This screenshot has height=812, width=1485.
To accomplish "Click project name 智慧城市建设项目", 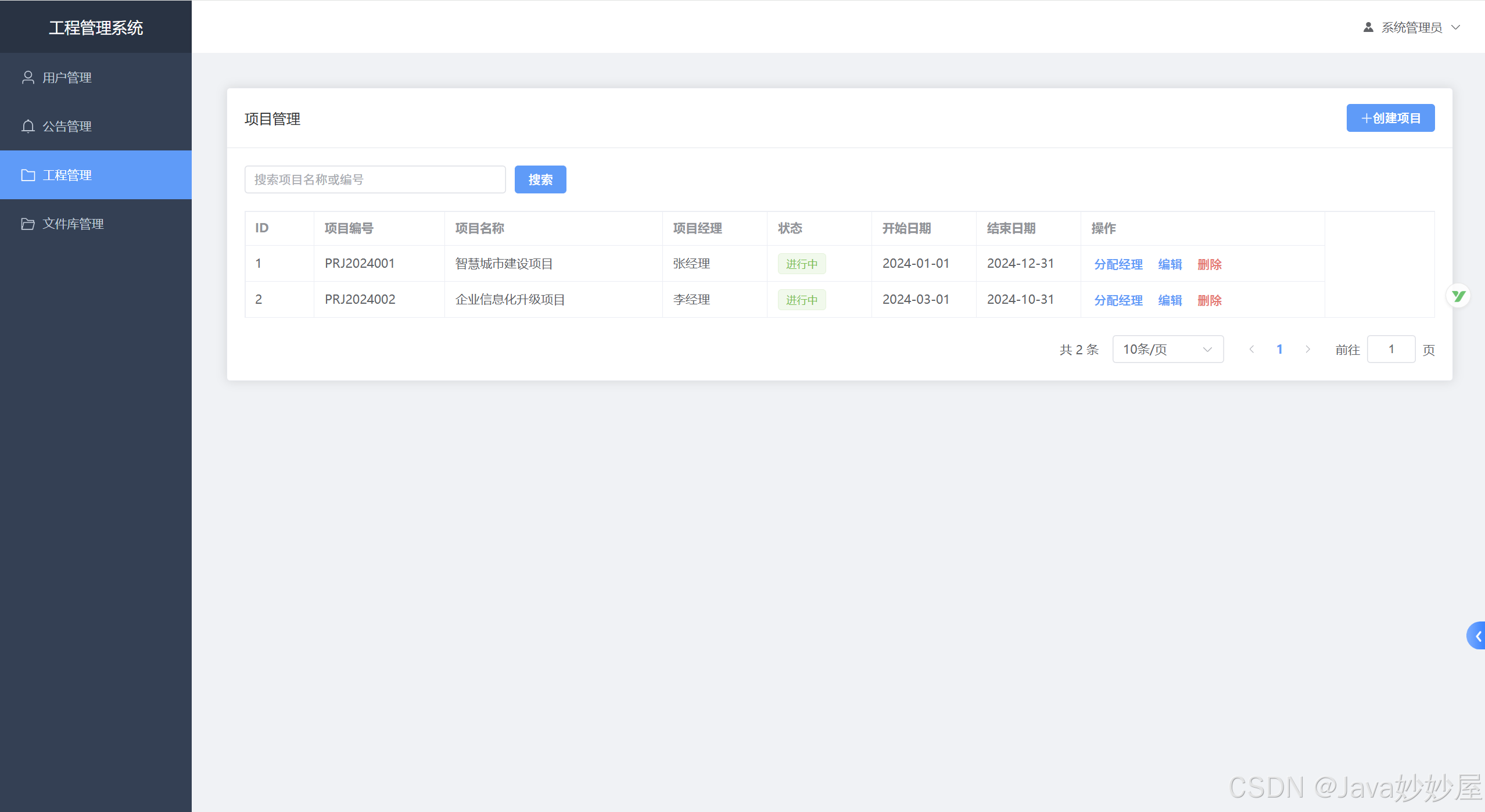I will [504, 263].
